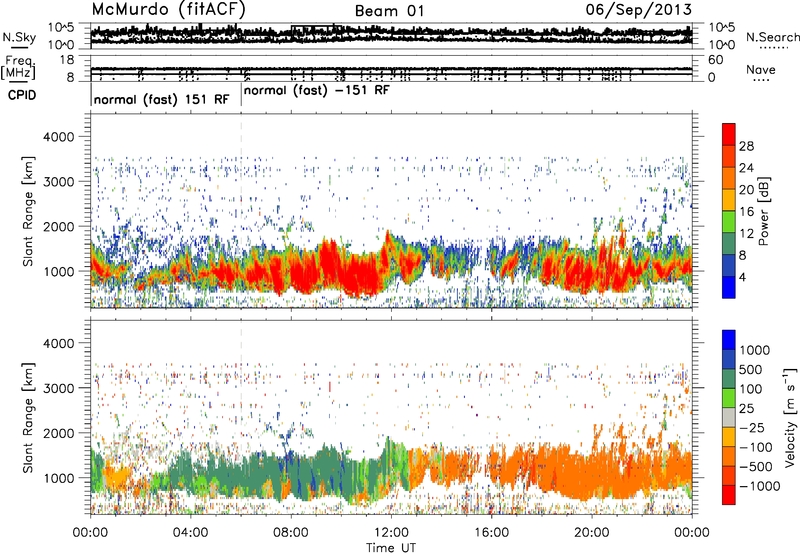Image resolution: width=800 pixels, height=554 pixels.
Task: Click the "100" value on velocity colorbar
Action: pyautogui.click(x=751, y=389)
